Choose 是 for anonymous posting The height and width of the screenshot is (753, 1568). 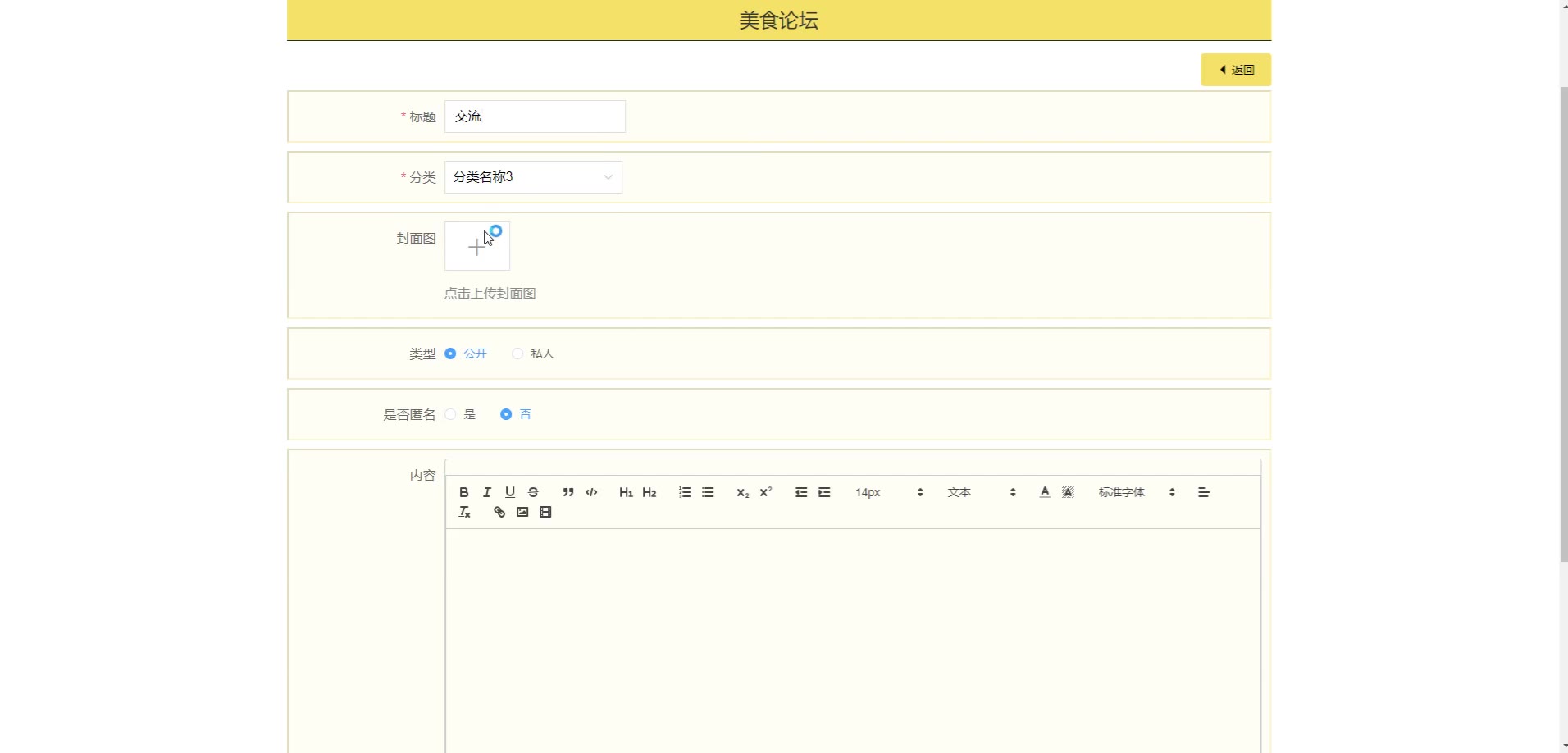click(x=450, y=414)
